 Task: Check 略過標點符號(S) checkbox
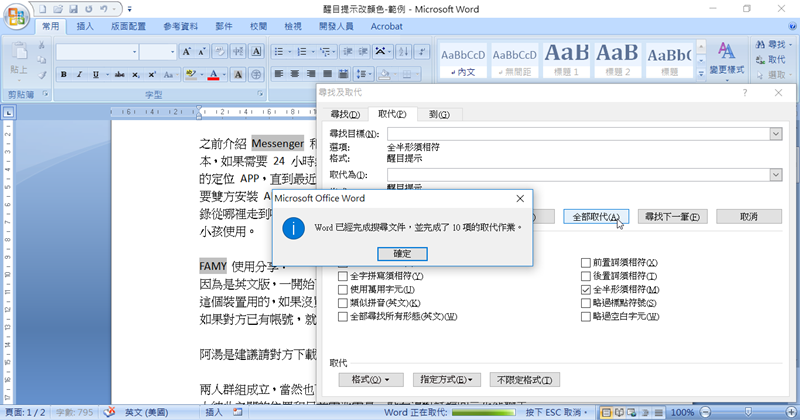click(x=586, y=303)
